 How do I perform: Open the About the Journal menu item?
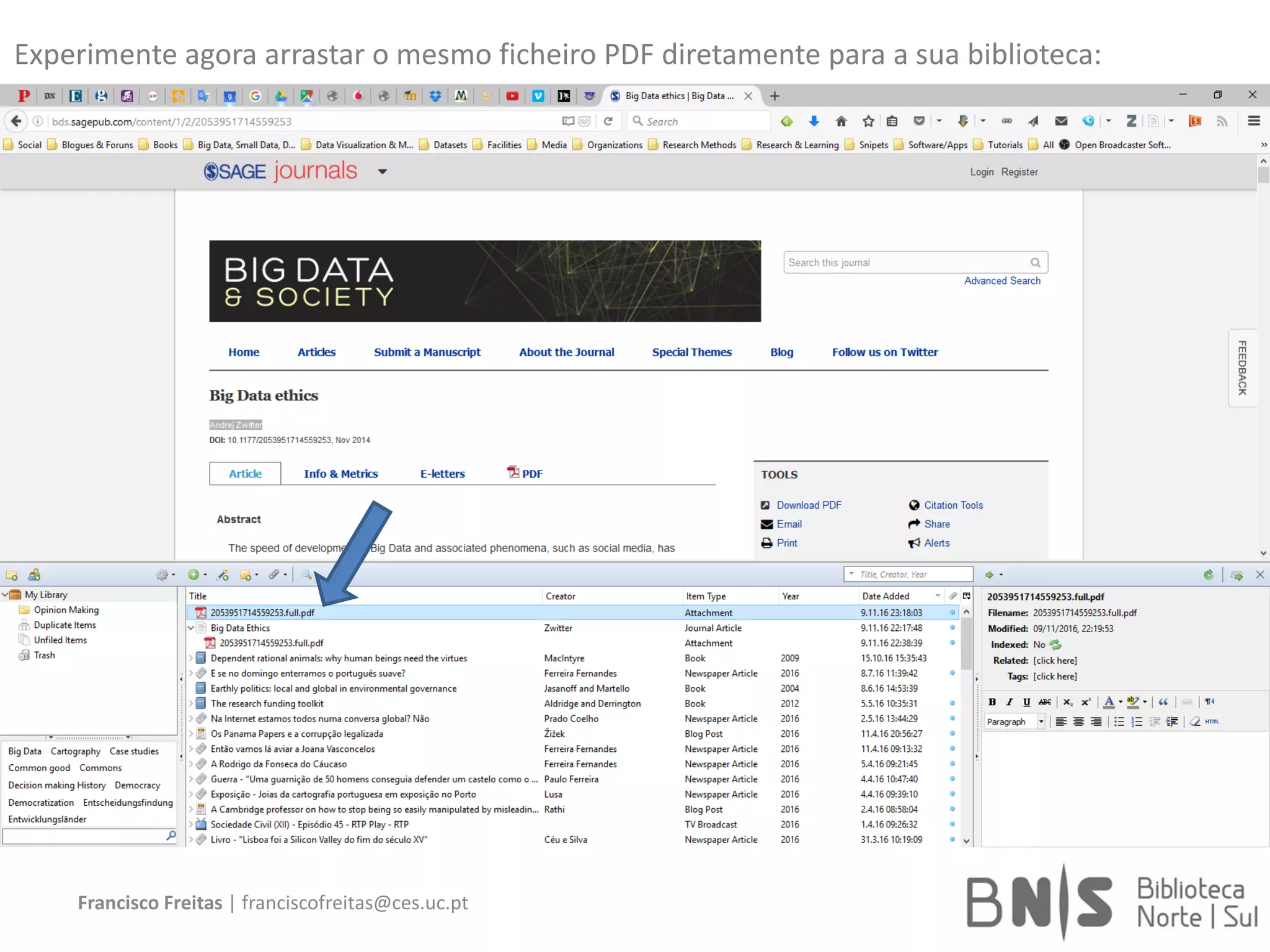566,352
